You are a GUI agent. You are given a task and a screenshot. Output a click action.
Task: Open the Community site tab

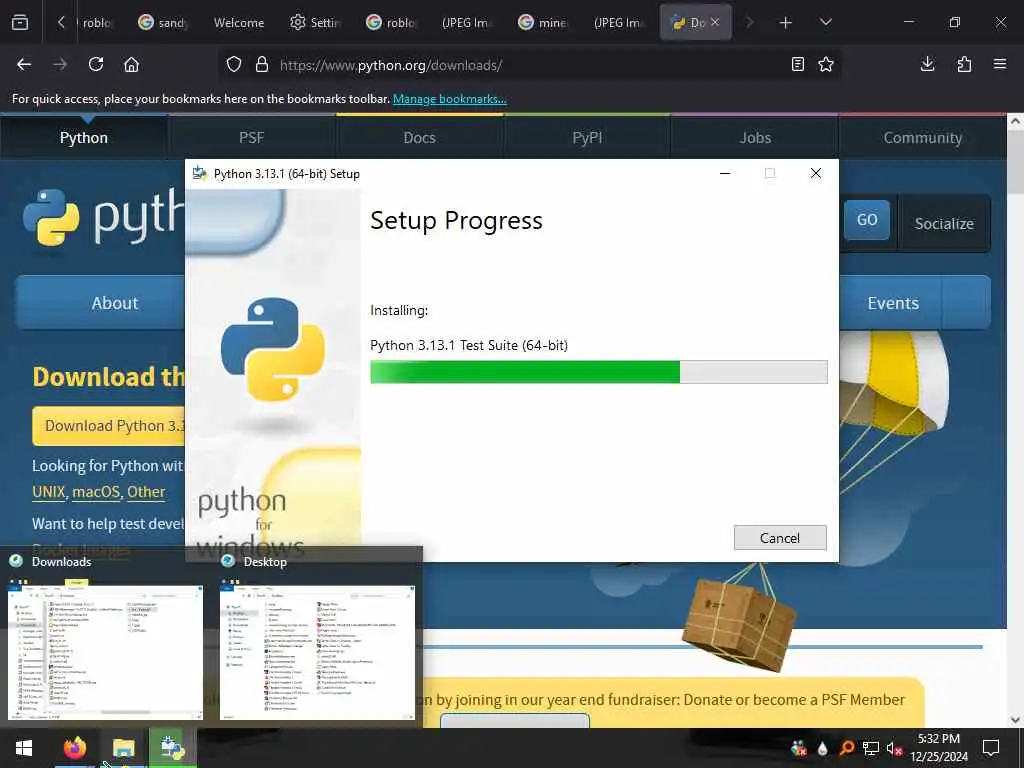[923, 138]
